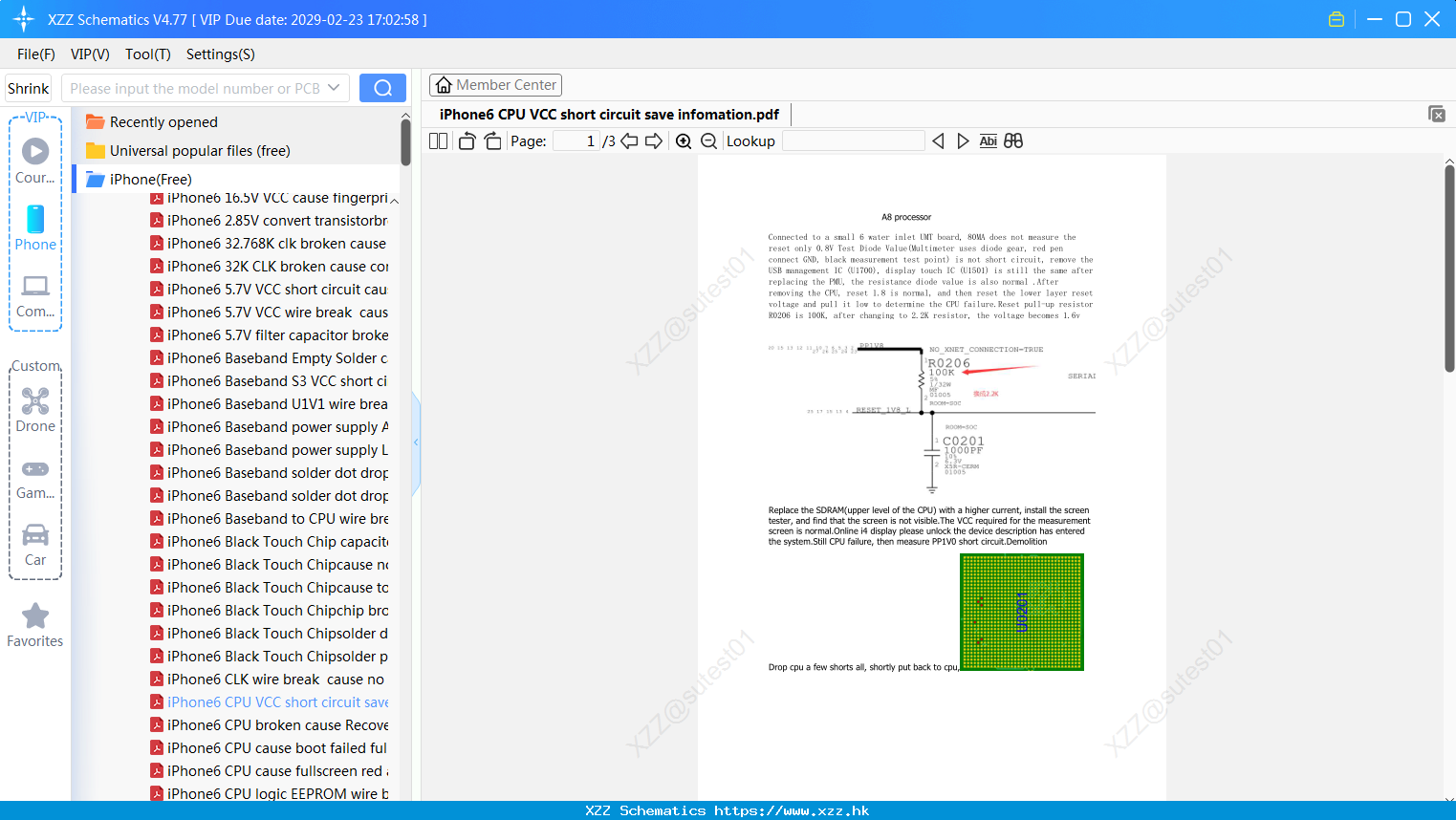Rotate page counterclockwise icon
1456x820 pixels.
pos(467,140)
